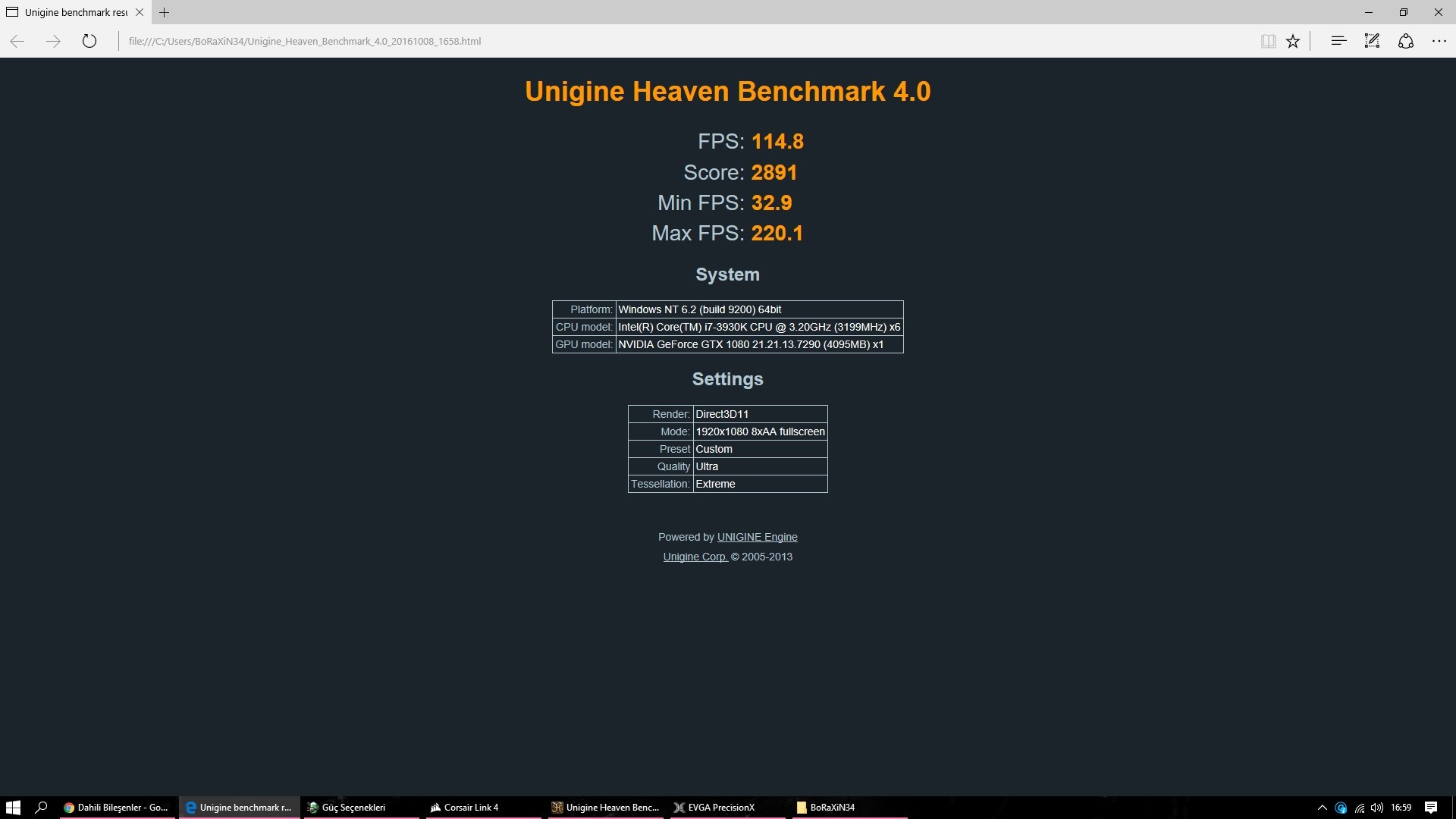Close the Unigine benchmark results tab
Image resolution: width=1456 pixels, height=819 pixels.
point(140,12)
